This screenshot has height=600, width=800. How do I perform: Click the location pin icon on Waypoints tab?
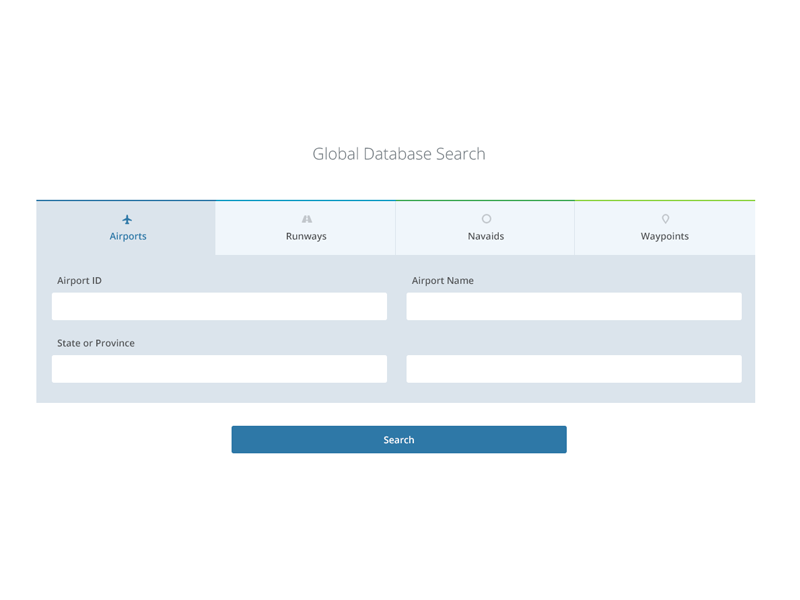(665, 219)
